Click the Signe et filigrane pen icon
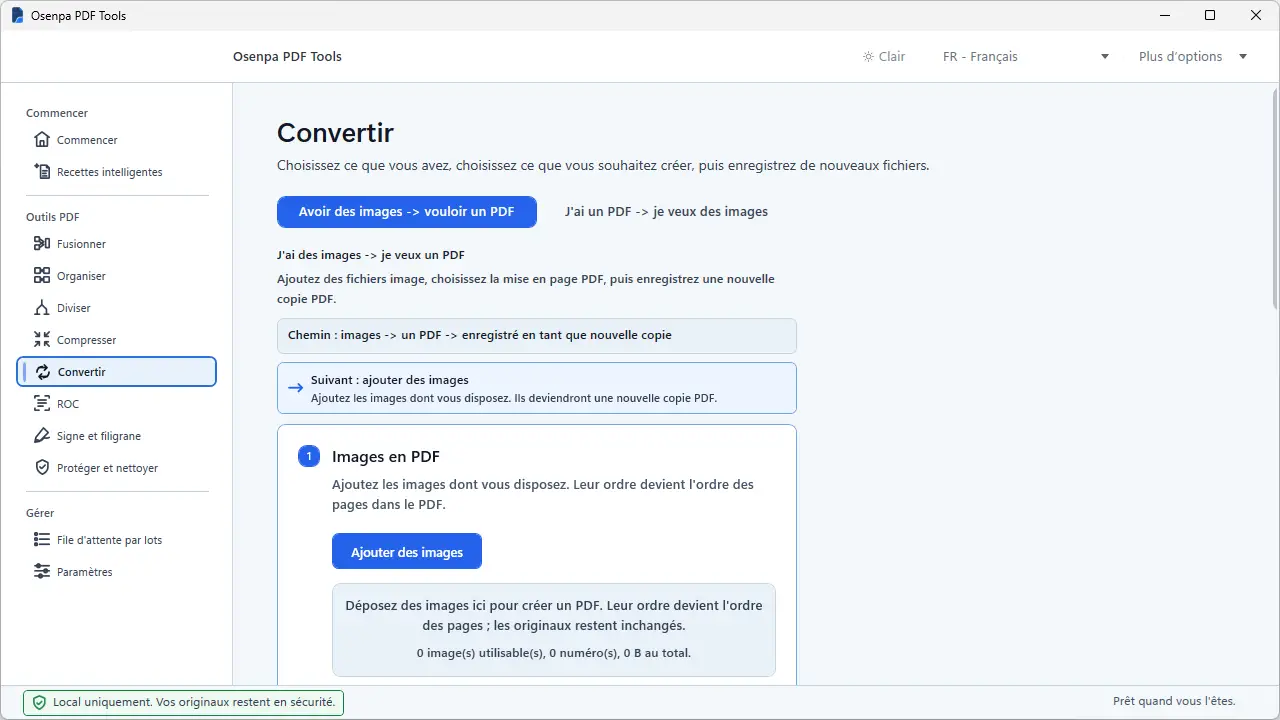 coord(42,436)
